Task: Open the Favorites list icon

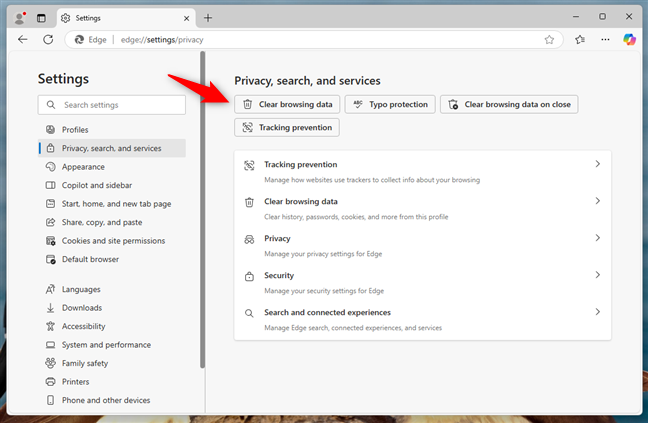Action: click(580, 40)
